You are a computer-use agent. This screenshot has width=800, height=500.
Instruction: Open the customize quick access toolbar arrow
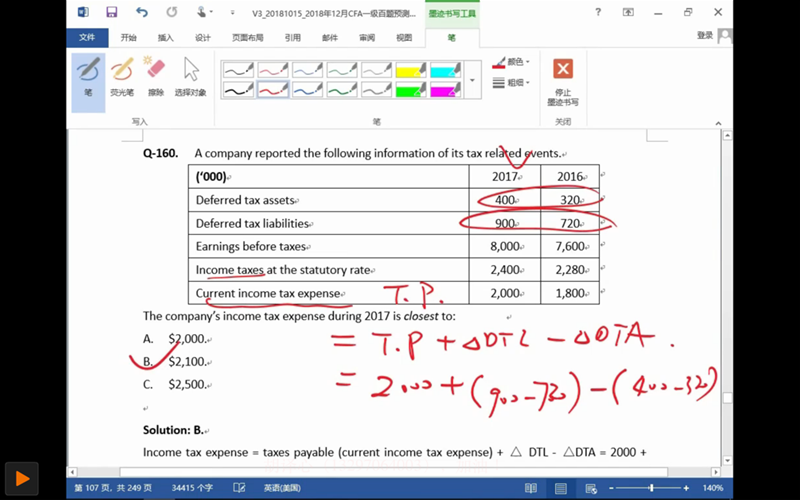[233, 13]
